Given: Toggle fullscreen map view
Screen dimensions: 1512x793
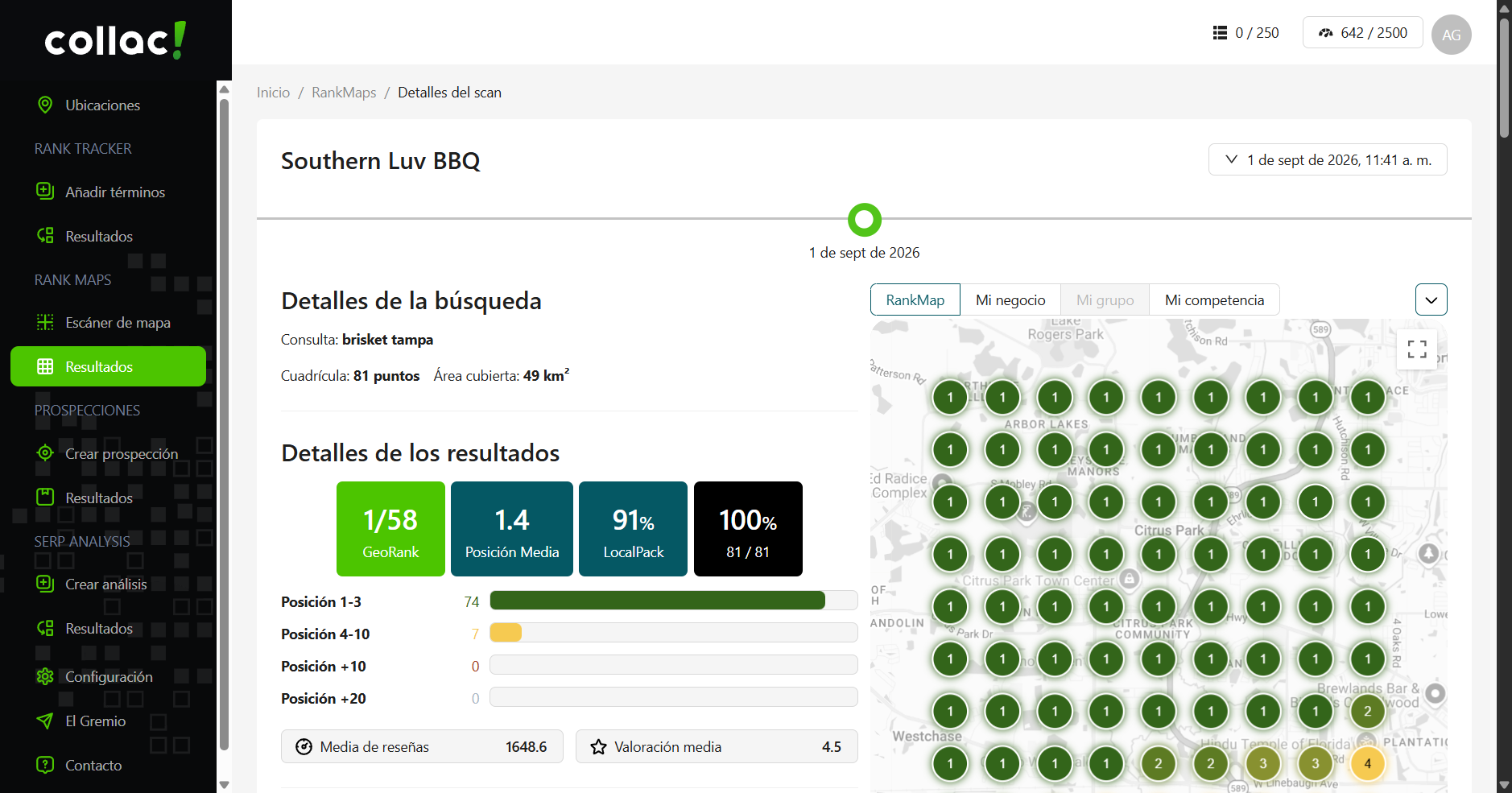Looking at the screenshot, I should (x=1417, y=349).
